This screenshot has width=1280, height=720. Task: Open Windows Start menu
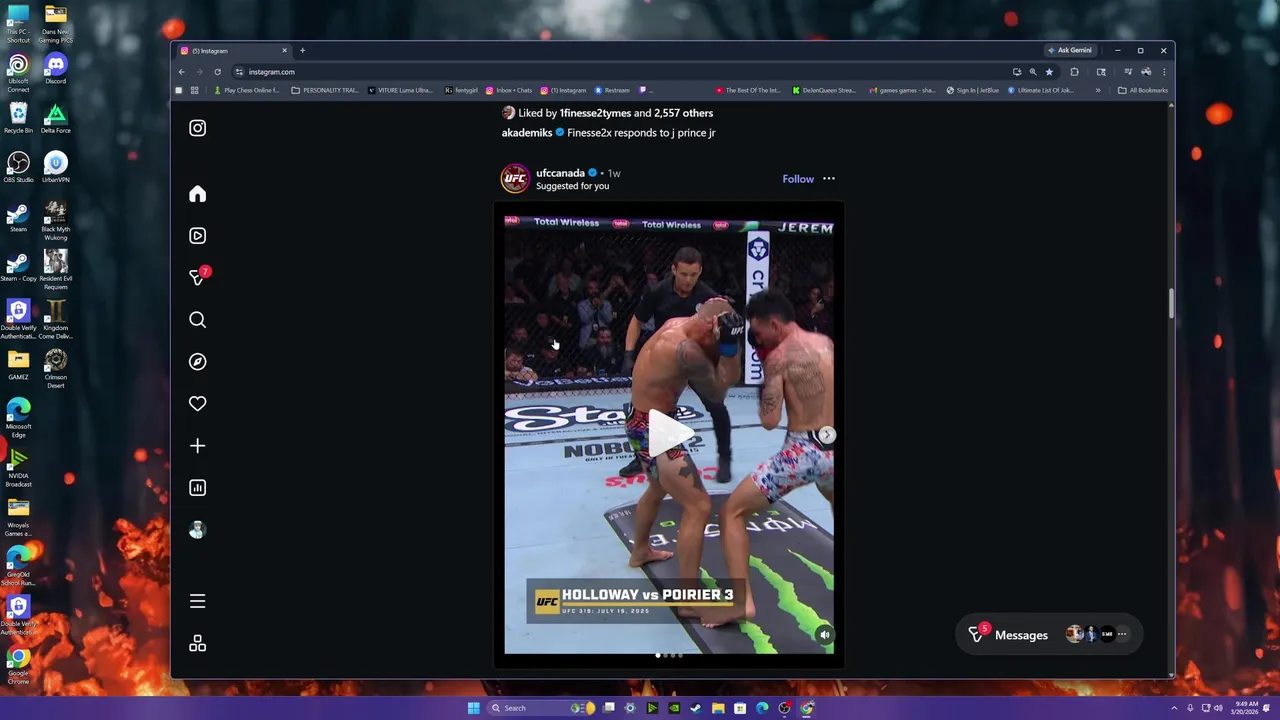pos(473,708)
